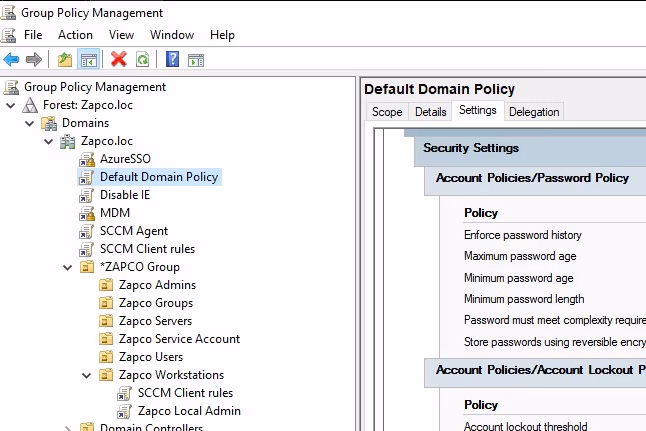Click the 'Minimum password length' policy text
646x431 pixels.
[x=524, y=299]
